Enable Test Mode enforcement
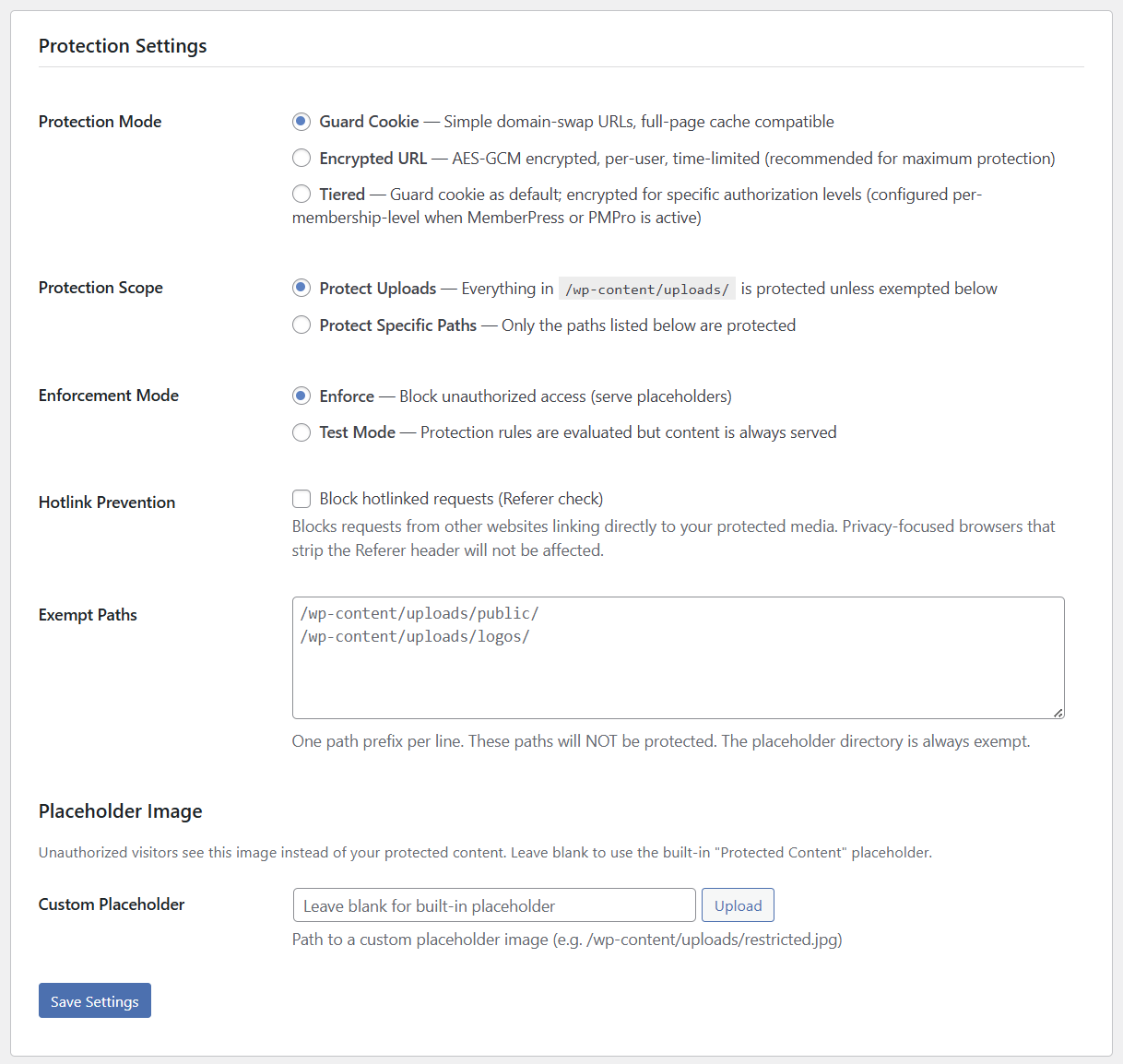 (301, 432)
